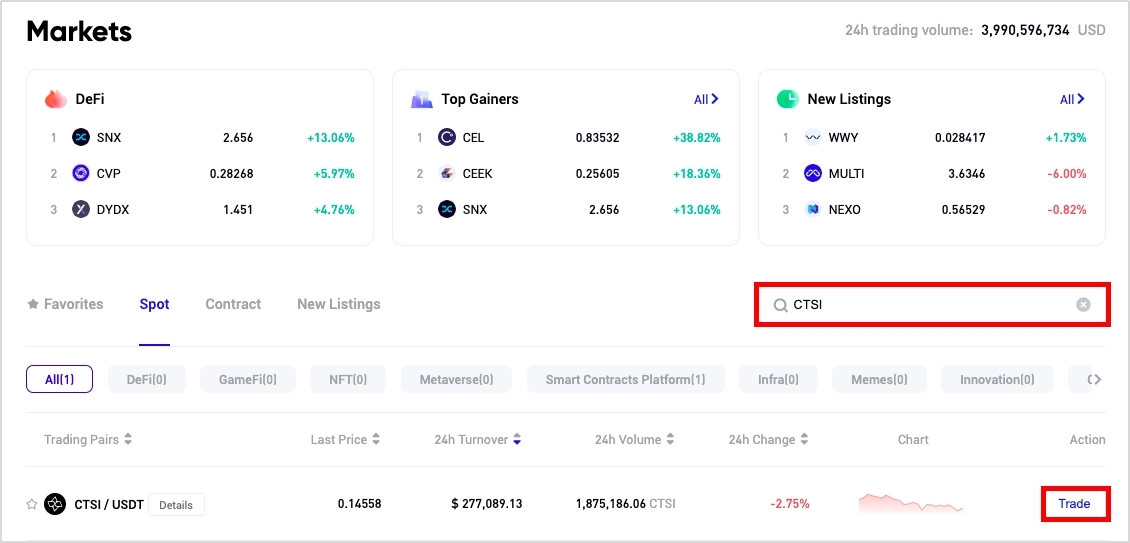Click the NEXO coin icon
The height and width of the screenshot is (543, 1130).
tap(813, 209)
